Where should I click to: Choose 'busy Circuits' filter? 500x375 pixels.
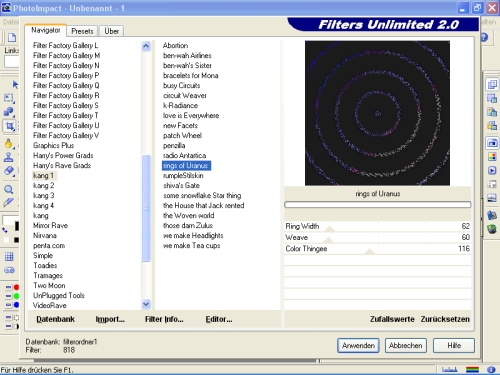pyautogui.click(x=181, y=85)
